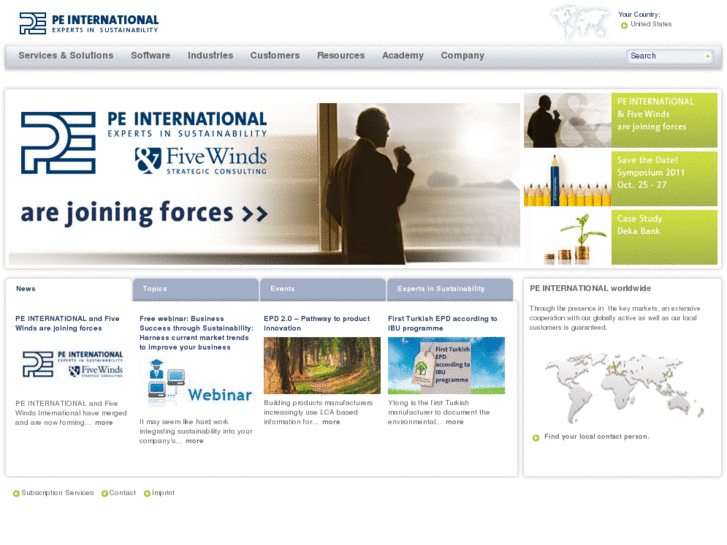Open the Software menu
Viewport: 727px width, 545px height.
(x=150, y=56)
